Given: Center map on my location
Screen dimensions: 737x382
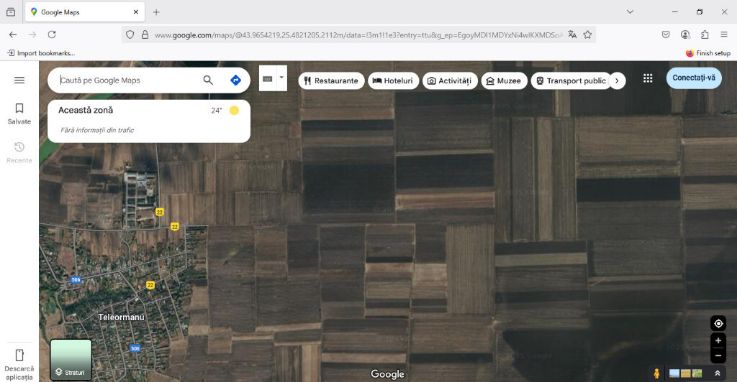Looking at the screenshot, I should (x=718, y=323).
